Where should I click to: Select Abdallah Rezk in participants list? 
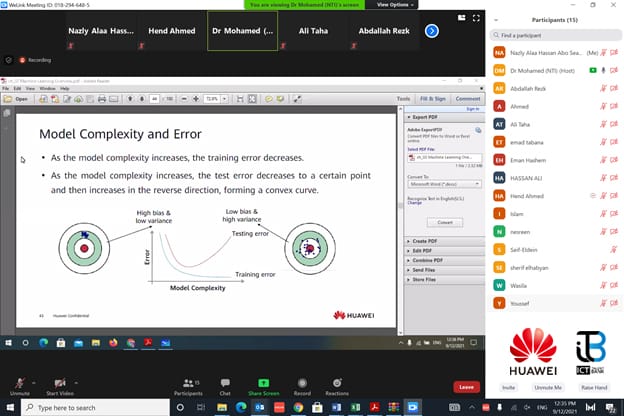(x=531, y=87)
